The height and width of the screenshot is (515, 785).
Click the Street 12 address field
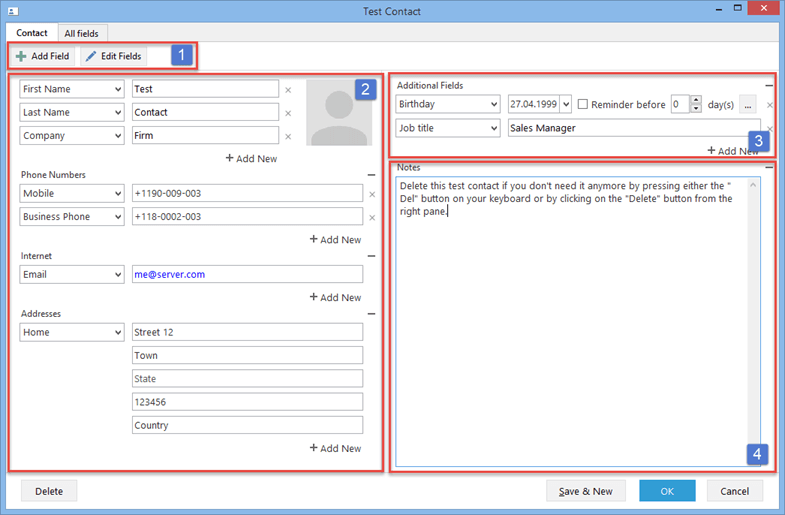tap(247, 332)
